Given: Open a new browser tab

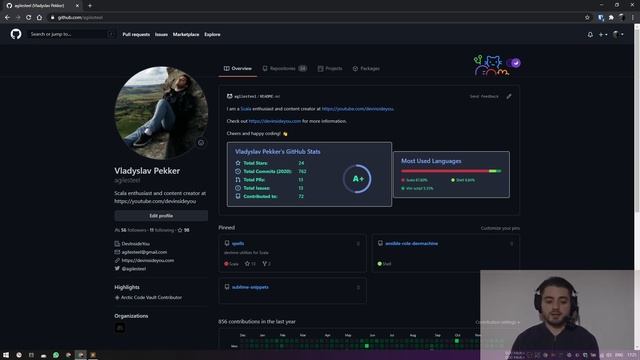Looking at the screenshot, I should coord(90,6).
